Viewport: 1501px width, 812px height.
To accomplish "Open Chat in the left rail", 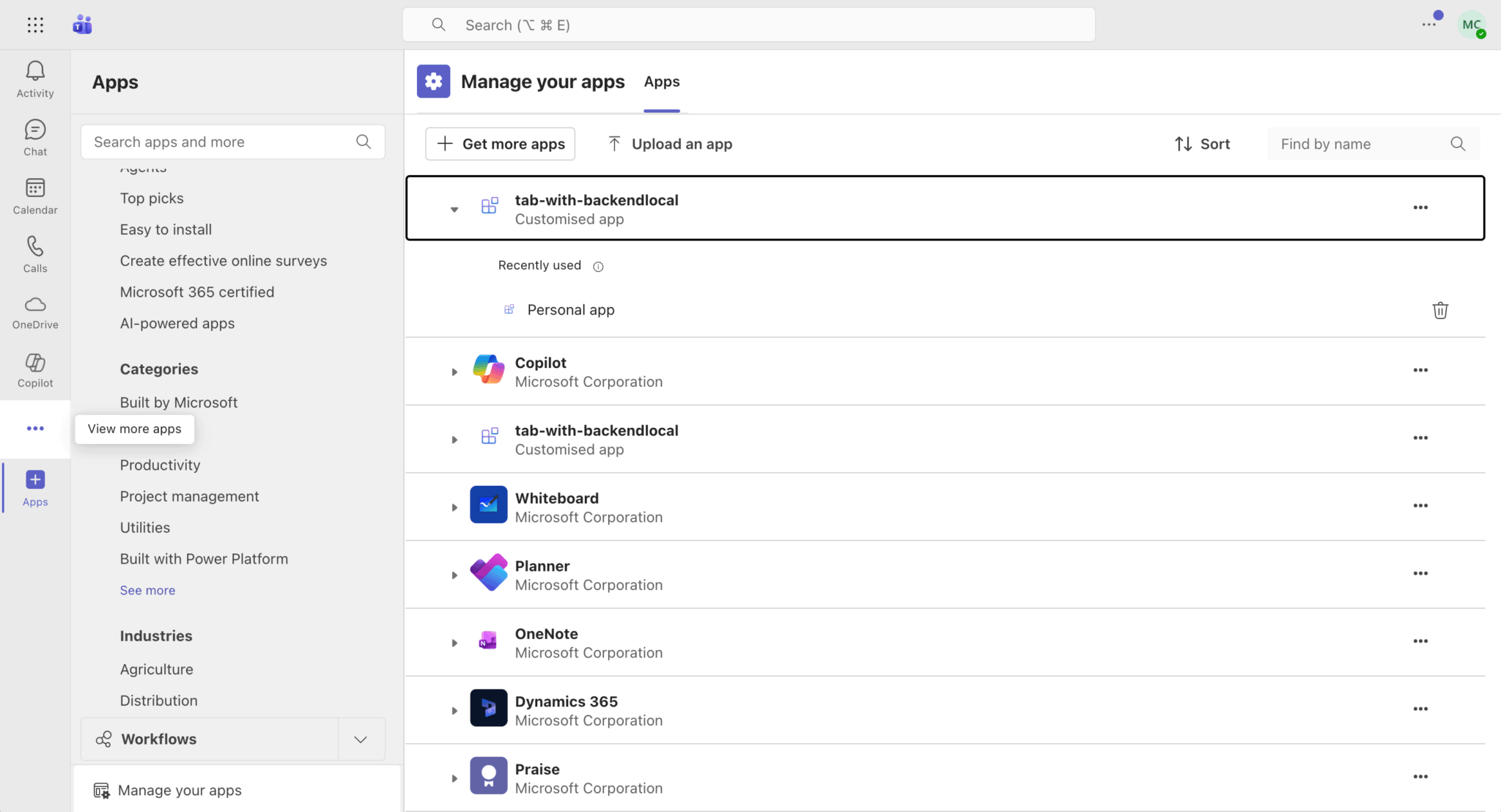I will tap(35, 138).
